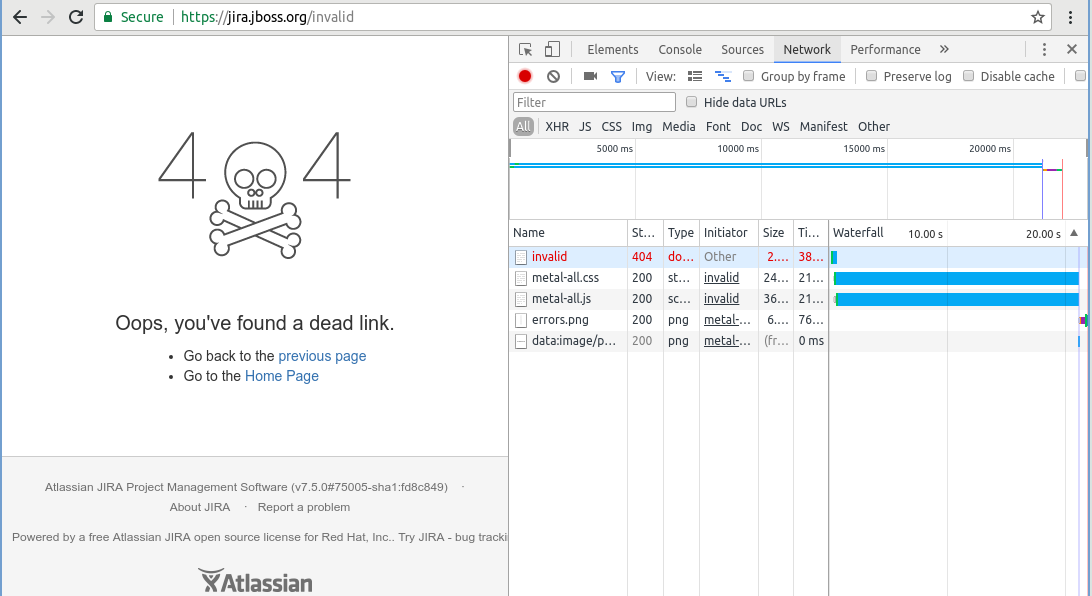Viewport: 1092px width, 596px height.
Task: Open the initiator link for errors.png
Action: point(727,320)
